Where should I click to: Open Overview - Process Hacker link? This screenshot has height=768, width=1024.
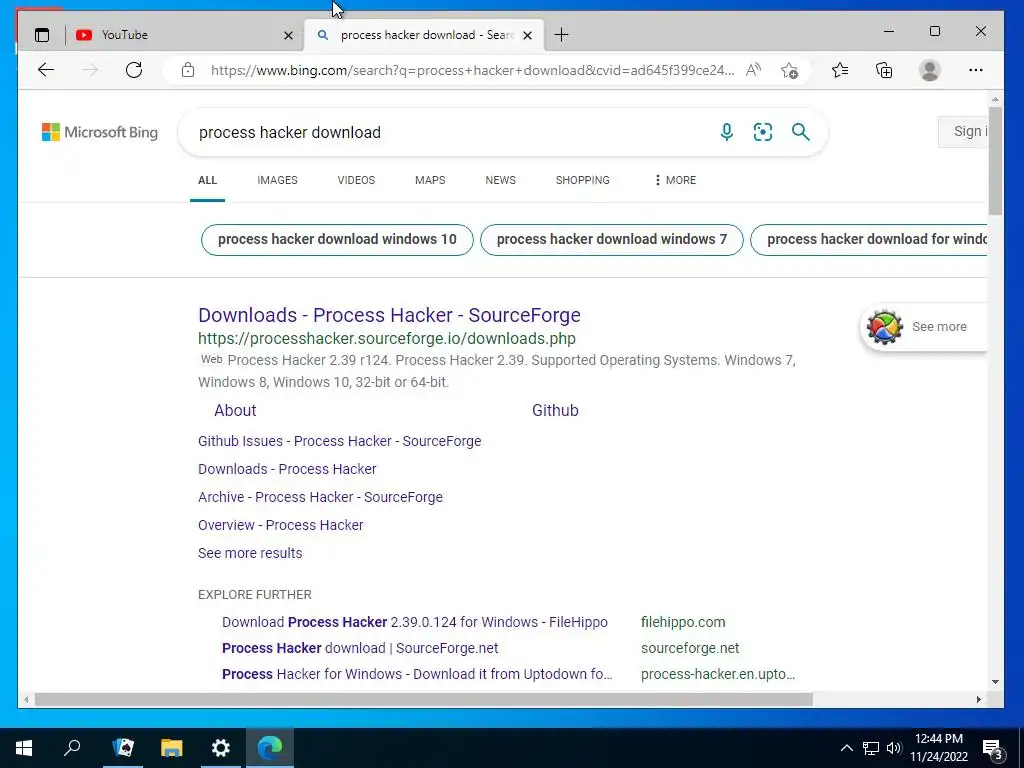(281, 526)
